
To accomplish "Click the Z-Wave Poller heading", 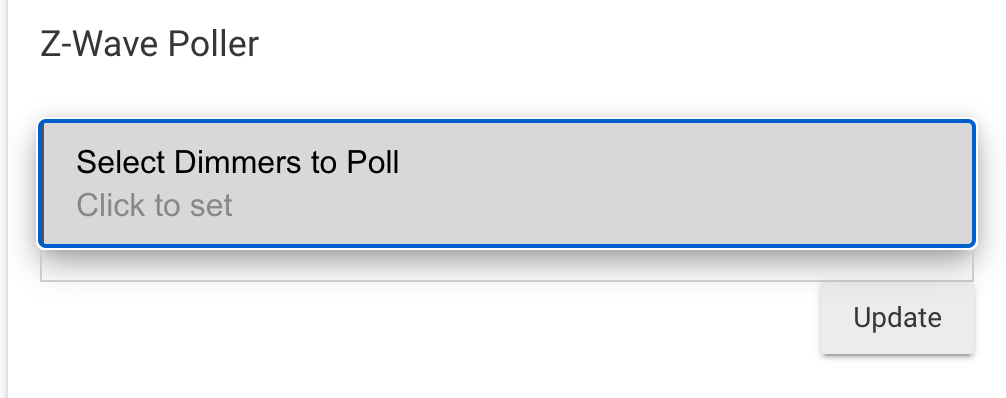I will (149, 44).
